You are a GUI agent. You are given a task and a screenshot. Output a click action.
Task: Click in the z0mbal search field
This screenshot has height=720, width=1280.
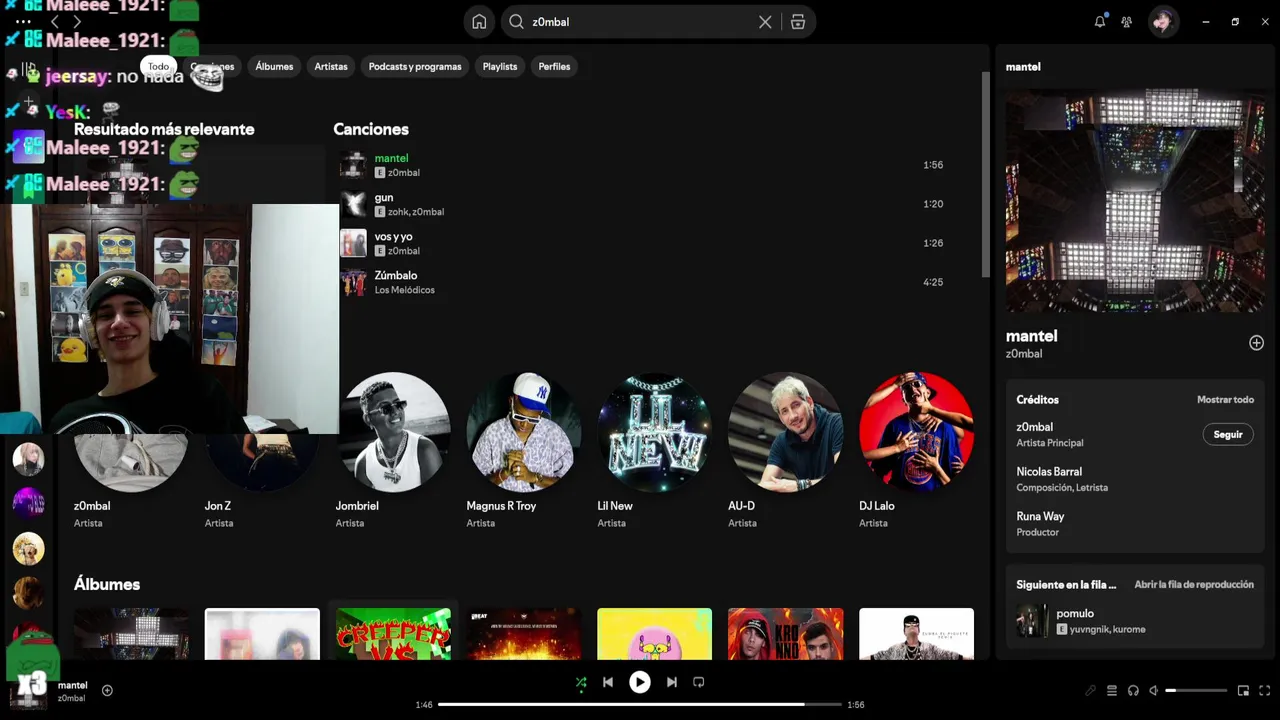pyautogui.click(x=640, y=22)
